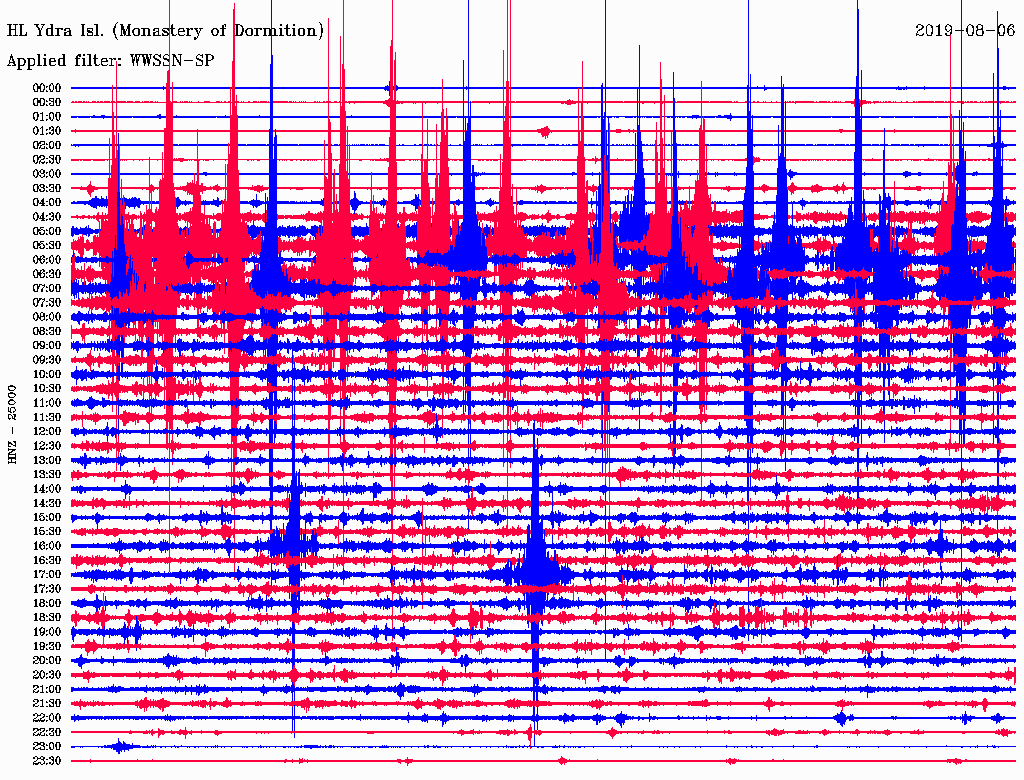
Task: Select the 08:00 time label
Action: tap(47, 317)
